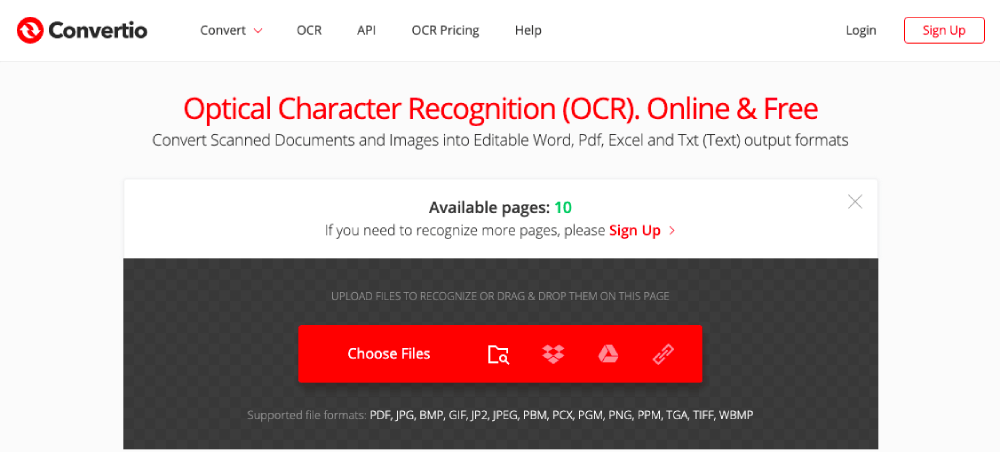Image resolution: width=1000 pixels, height=452 pixels.
Task: Select Help in the top navigation
Action: 528,30
